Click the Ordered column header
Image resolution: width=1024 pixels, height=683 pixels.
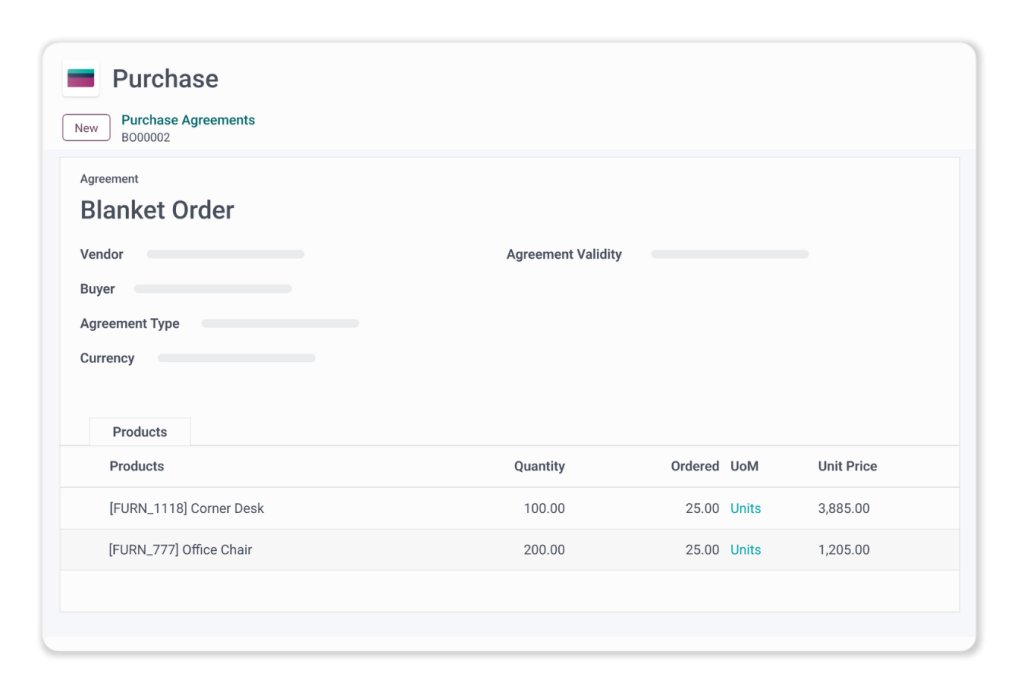(694, 466)
